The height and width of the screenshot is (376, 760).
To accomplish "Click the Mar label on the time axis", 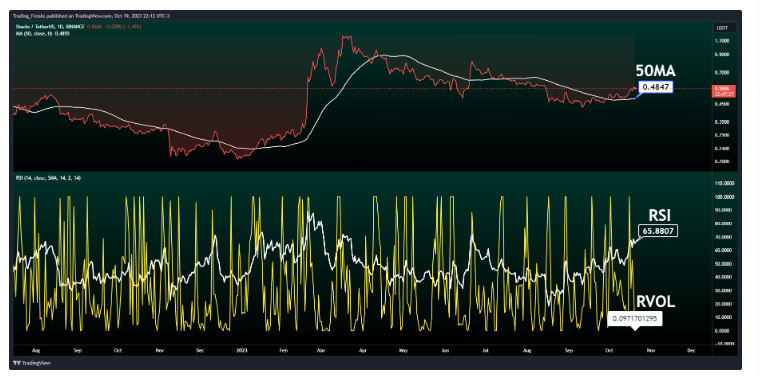I will [320, 349].
